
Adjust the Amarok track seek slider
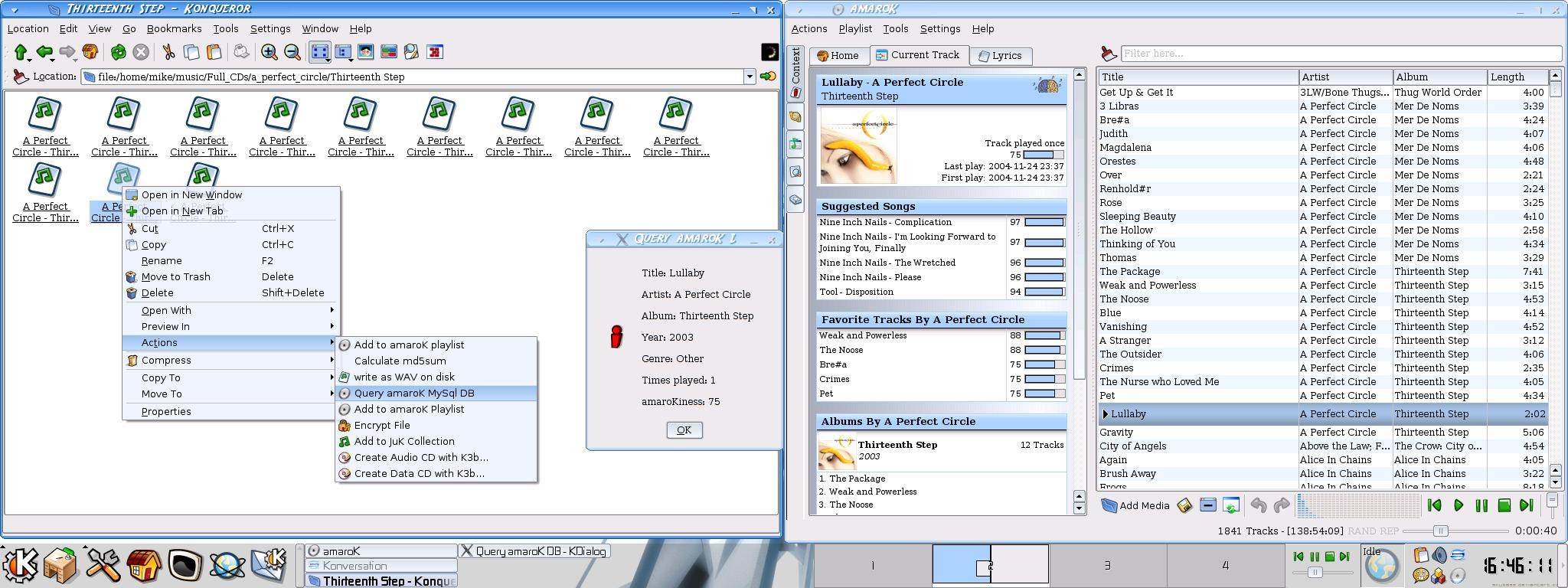[1440, 531]
